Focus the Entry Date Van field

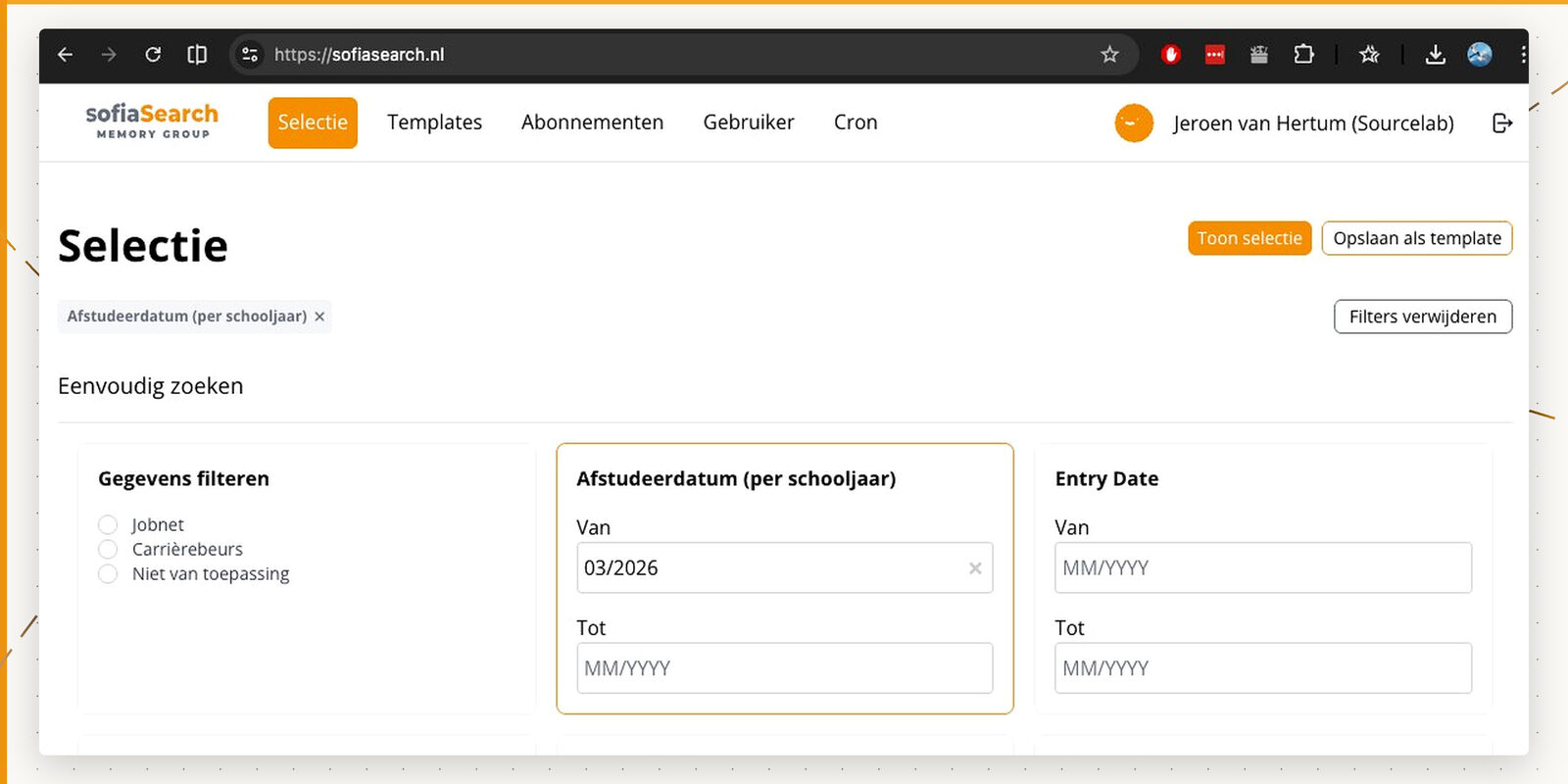1262,568
